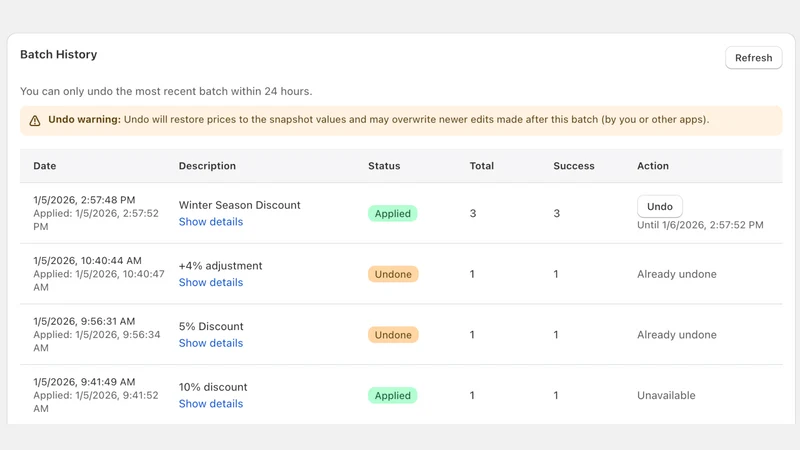Click 'Already undone' in 5% Discount row
800x450 pixels.
(677, 335)
